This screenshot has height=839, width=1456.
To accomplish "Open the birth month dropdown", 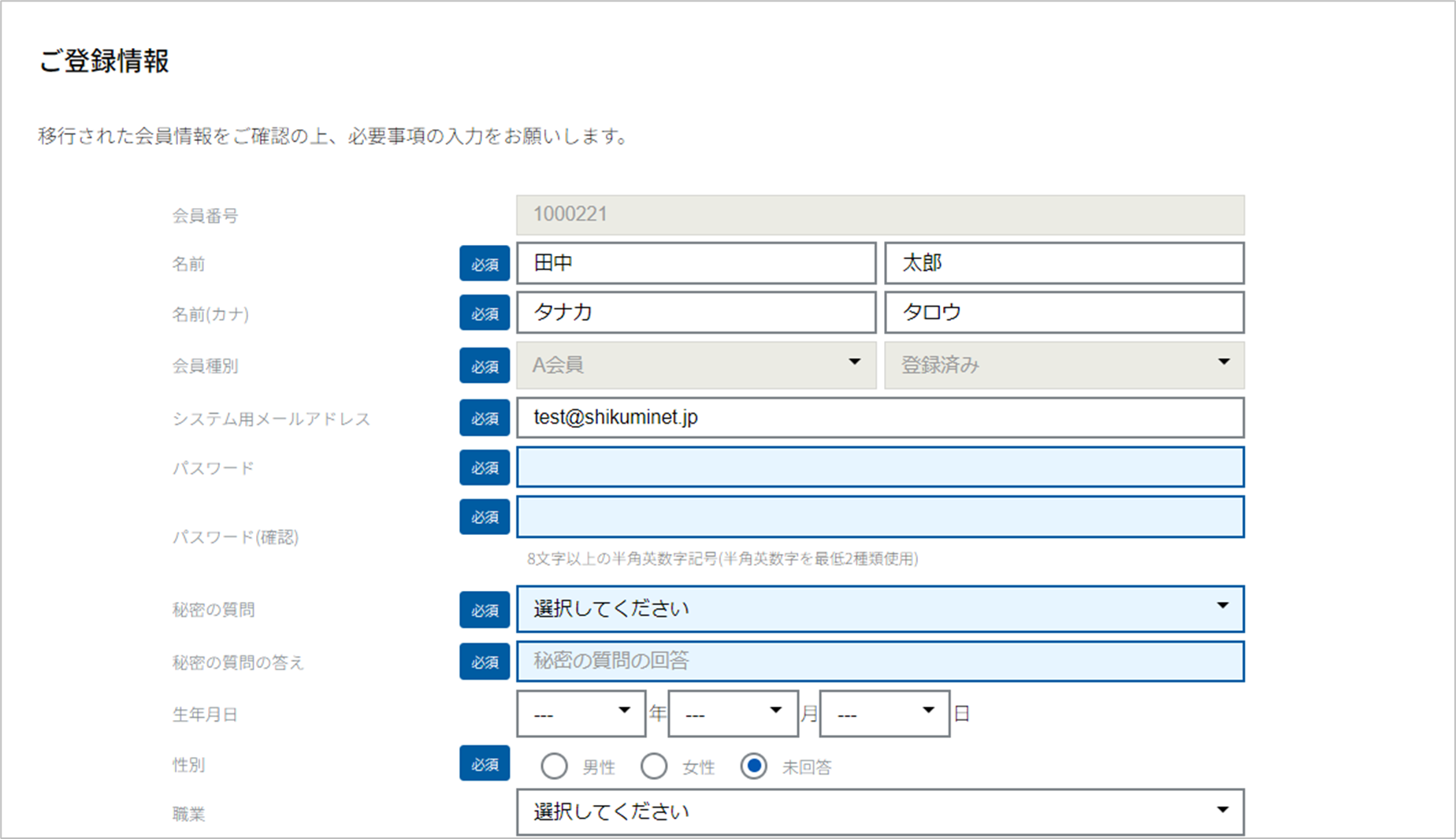I will point(733,714).
